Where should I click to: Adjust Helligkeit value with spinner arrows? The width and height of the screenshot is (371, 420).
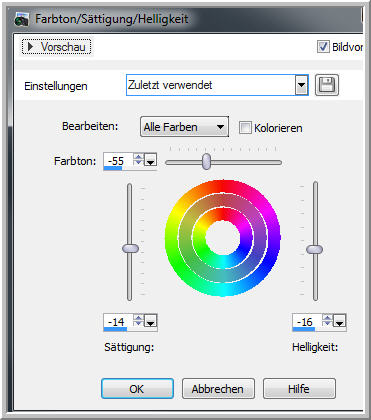pyautogui.click(x=327, y=321)
